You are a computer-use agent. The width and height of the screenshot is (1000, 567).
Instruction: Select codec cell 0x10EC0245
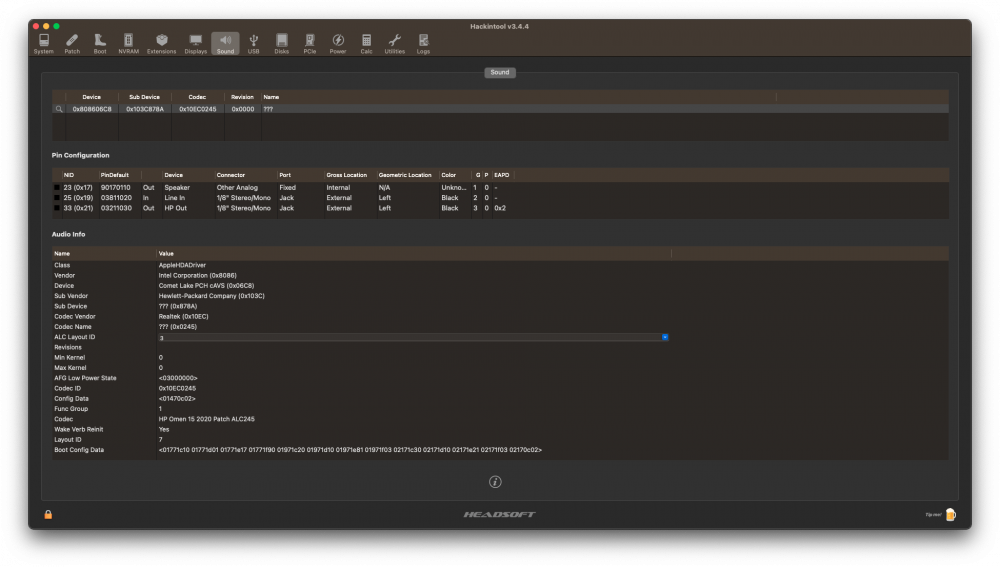(x=198, y=109)
